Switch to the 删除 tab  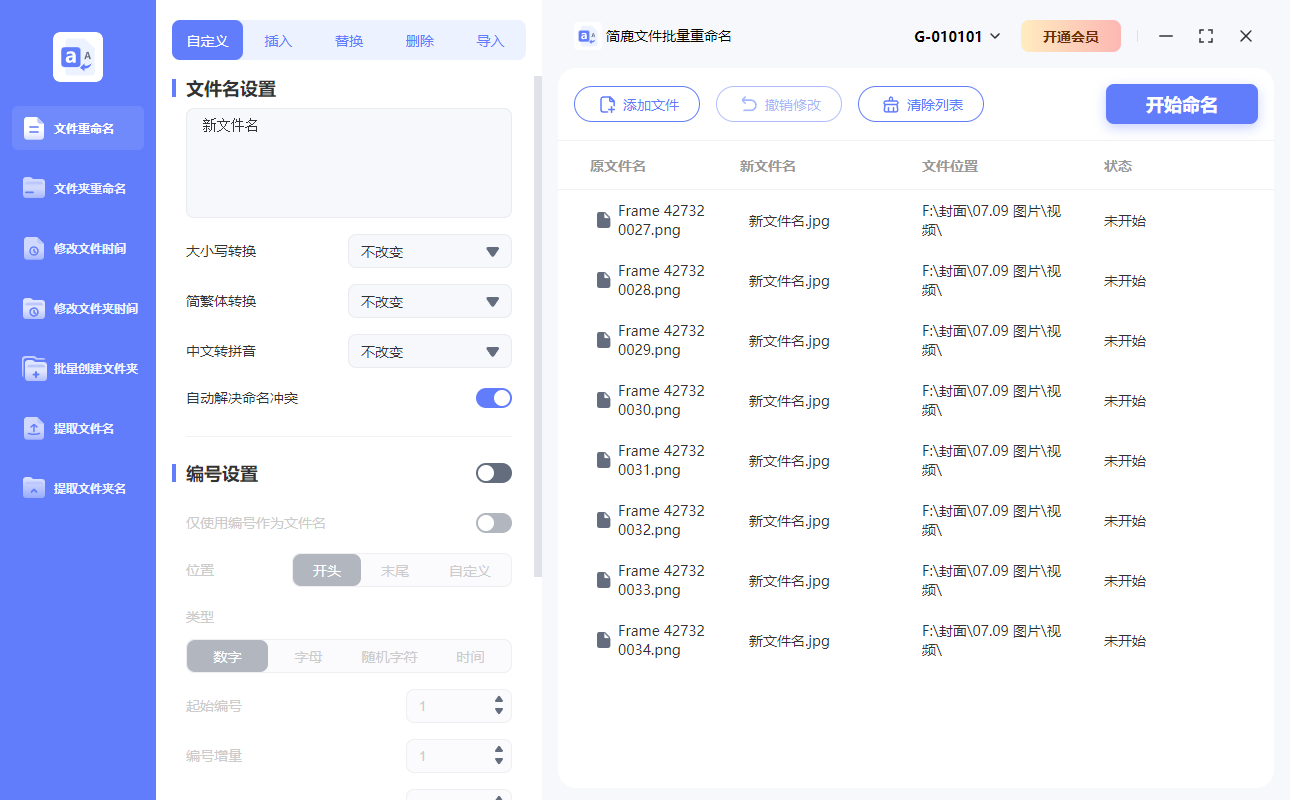420,41
